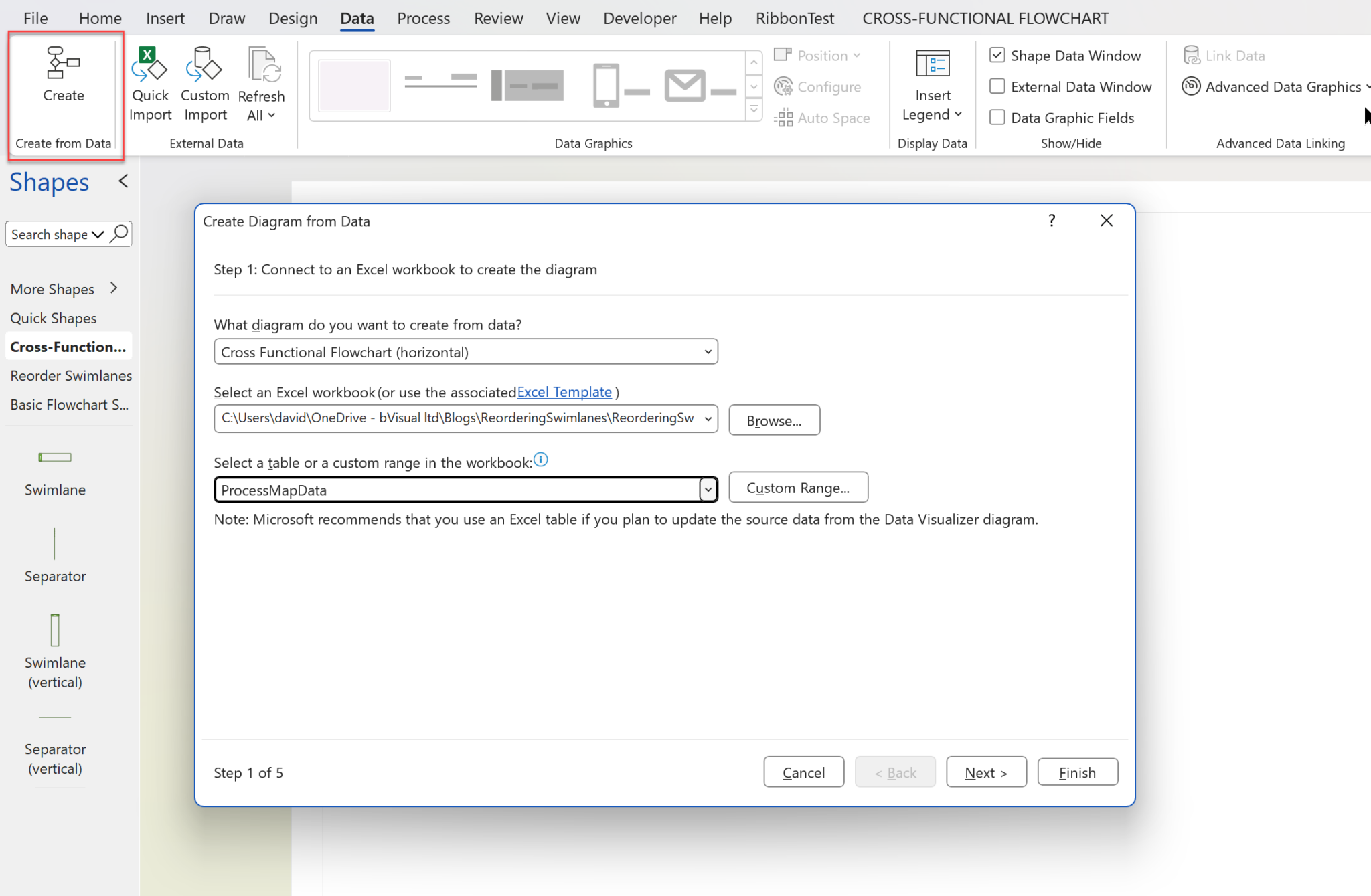
Task: Expand Refresh All dropdown arrow
Action: point(271,116)
